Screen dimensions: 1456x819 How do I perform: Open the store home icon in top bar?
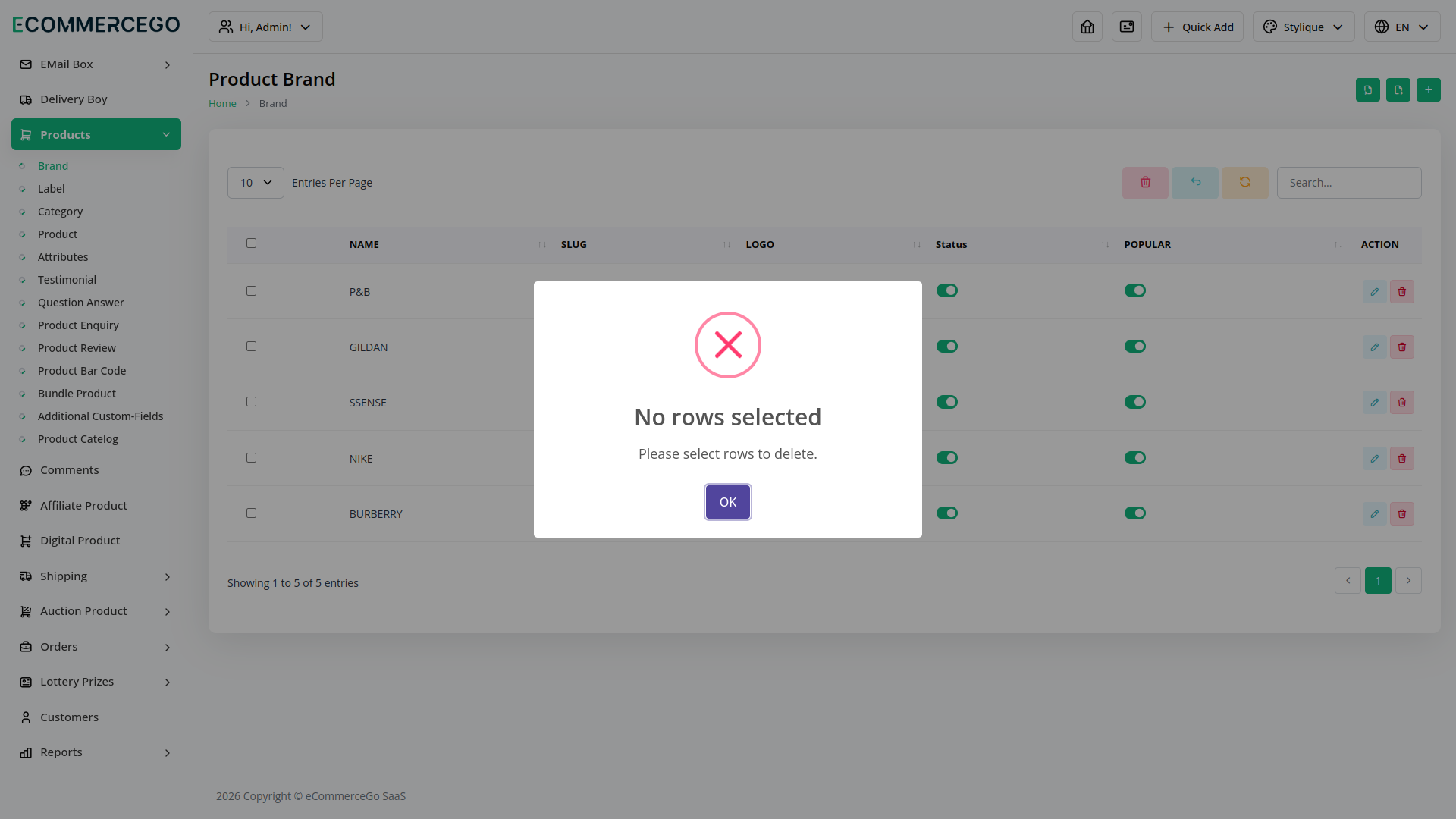1087,27
